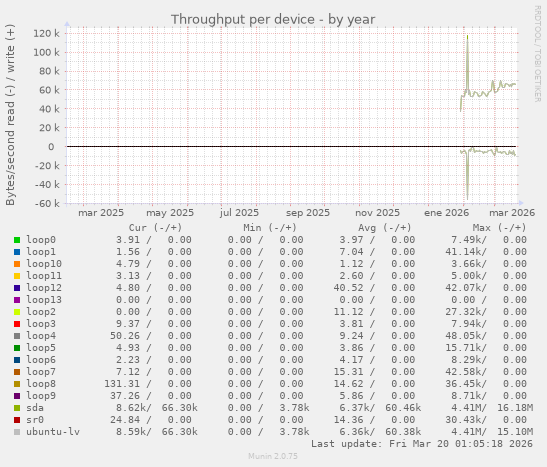Select the loop6 legend label
Viewport: 547px width, 467px height.
pyautogui.click(x=41, y=360)
